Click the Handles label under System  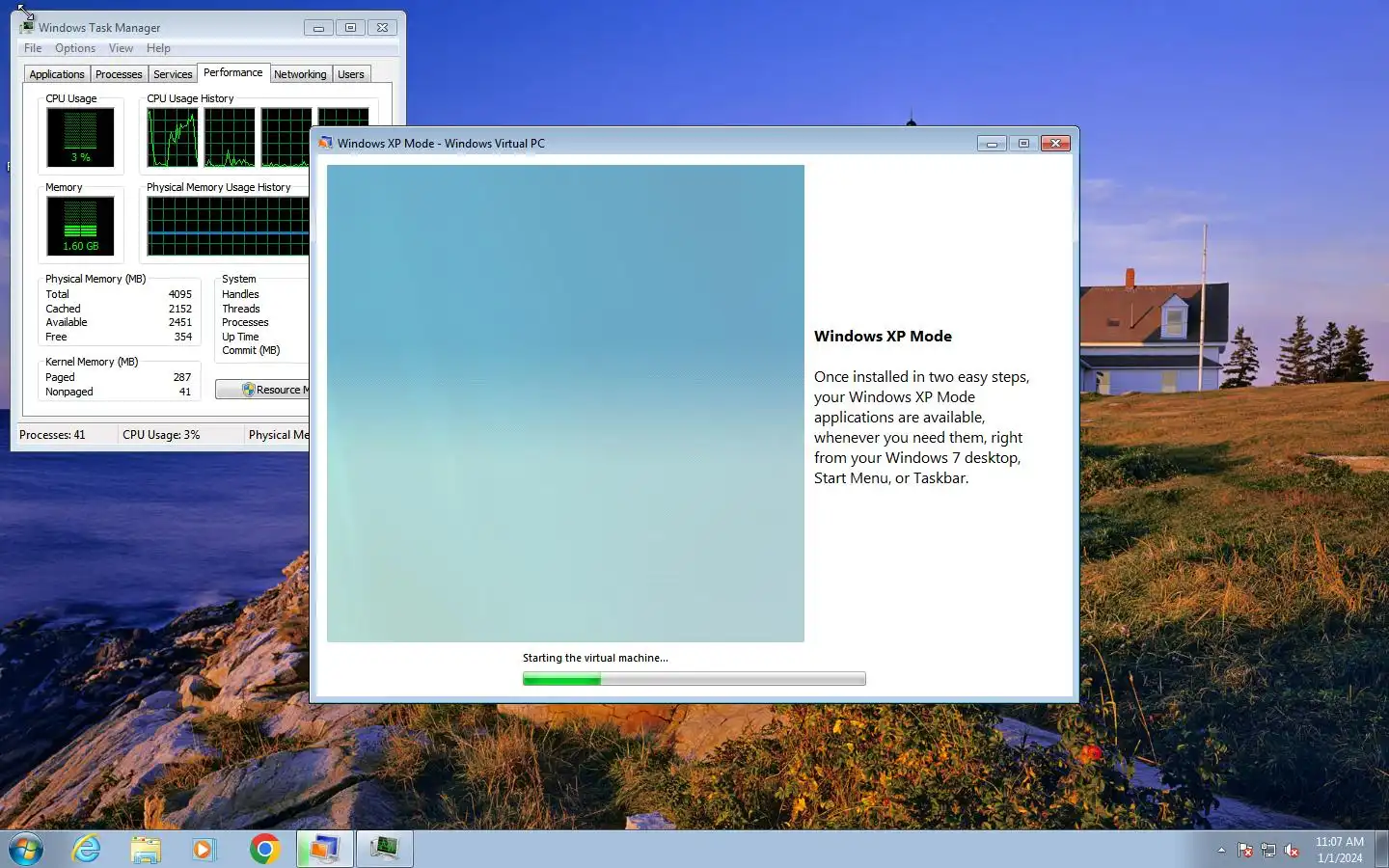point(240,294)
